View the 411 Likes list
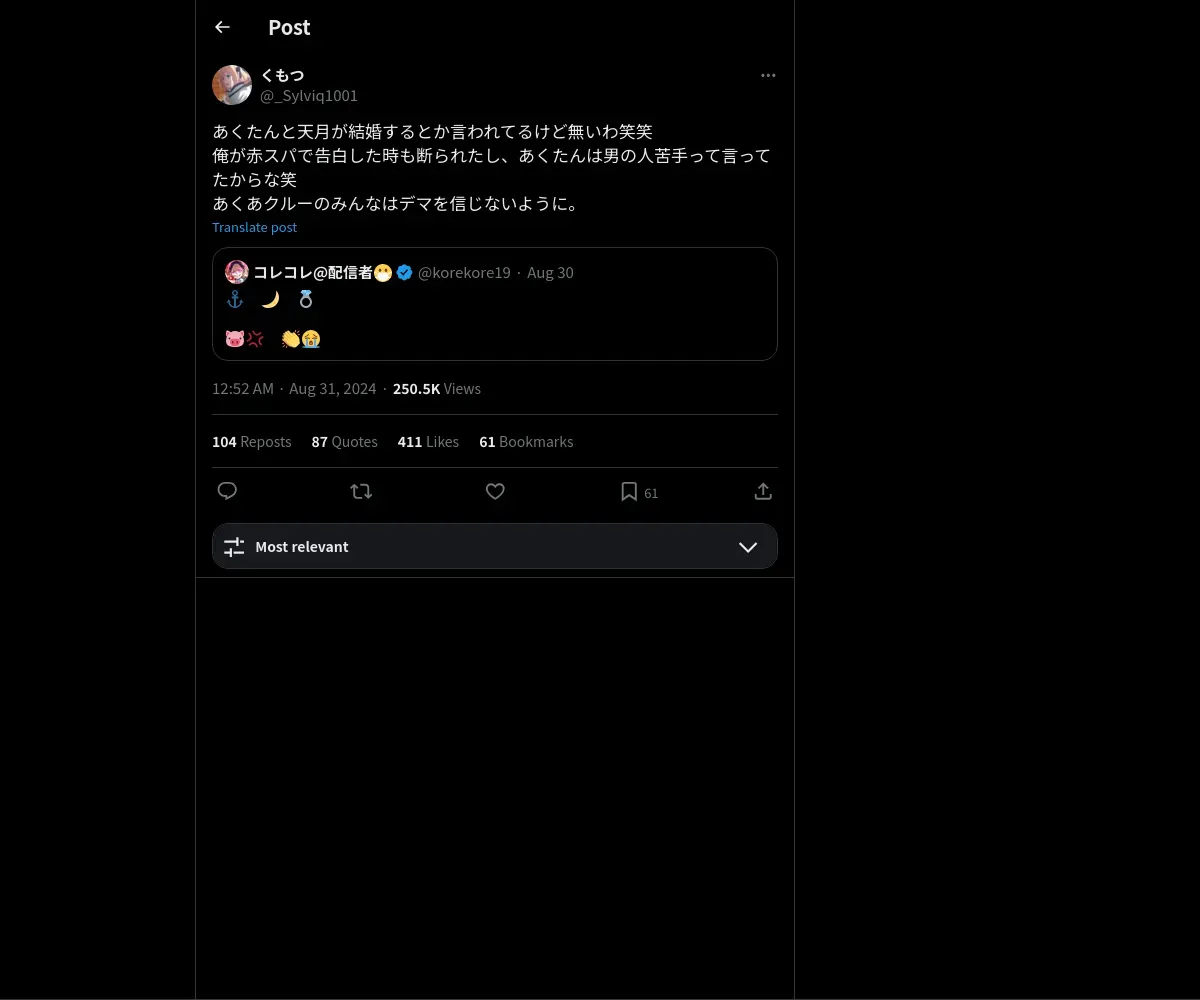This screenshot has width=1200, height=1000. point(428,441)
